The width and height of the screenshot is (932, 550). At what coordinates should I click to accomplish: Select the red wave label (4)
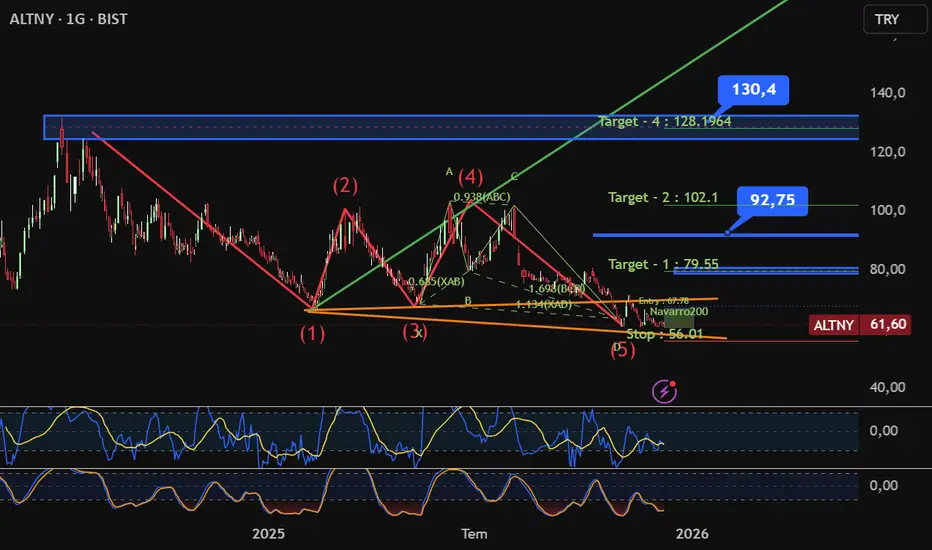[x=470, y=177]
